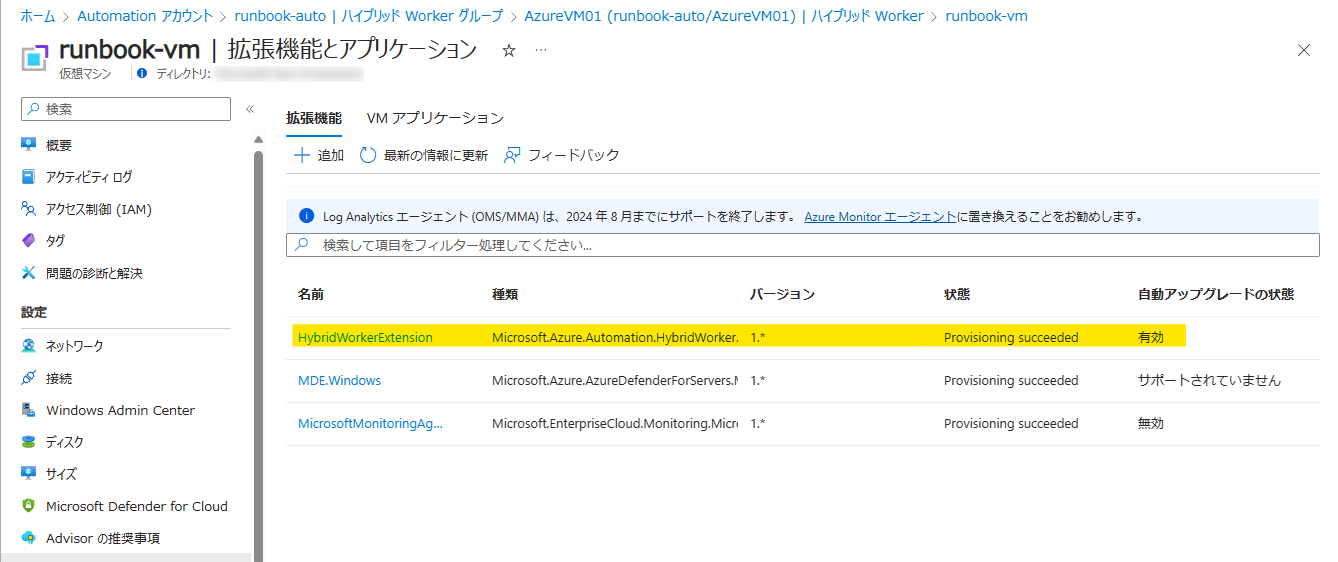Click the sidebar 検索 search field
The height and width of the screenshot is (562, 1338).
[x=126, y=109]
